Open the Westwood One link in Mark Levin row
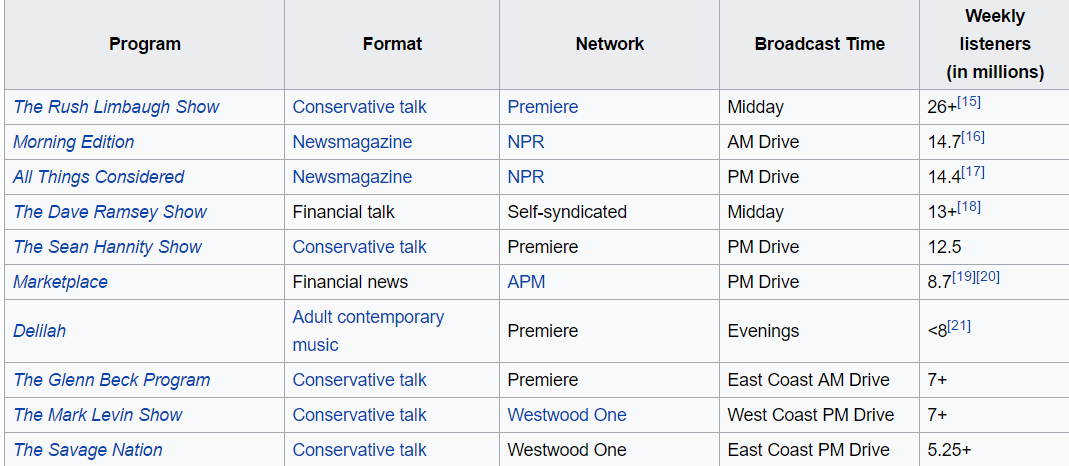The width and height of the screenshot is (1069, 466). coord(566,415)
